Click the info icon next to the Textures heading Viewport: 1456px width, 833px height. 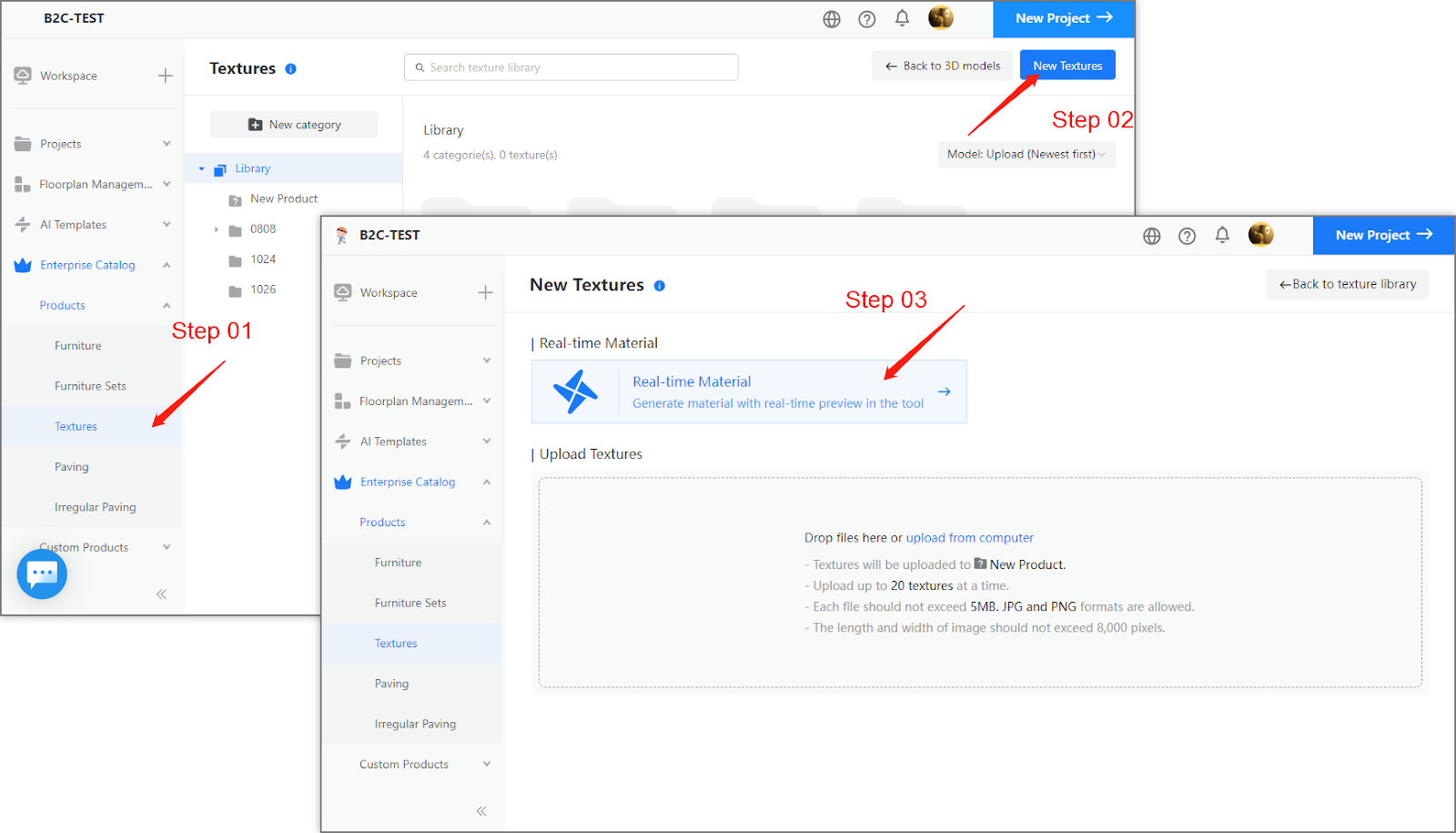[x=291, y=69]
